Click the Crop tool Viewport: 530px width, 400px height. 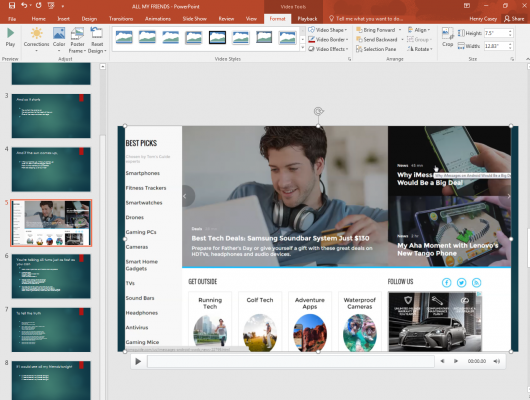(448, 37)
